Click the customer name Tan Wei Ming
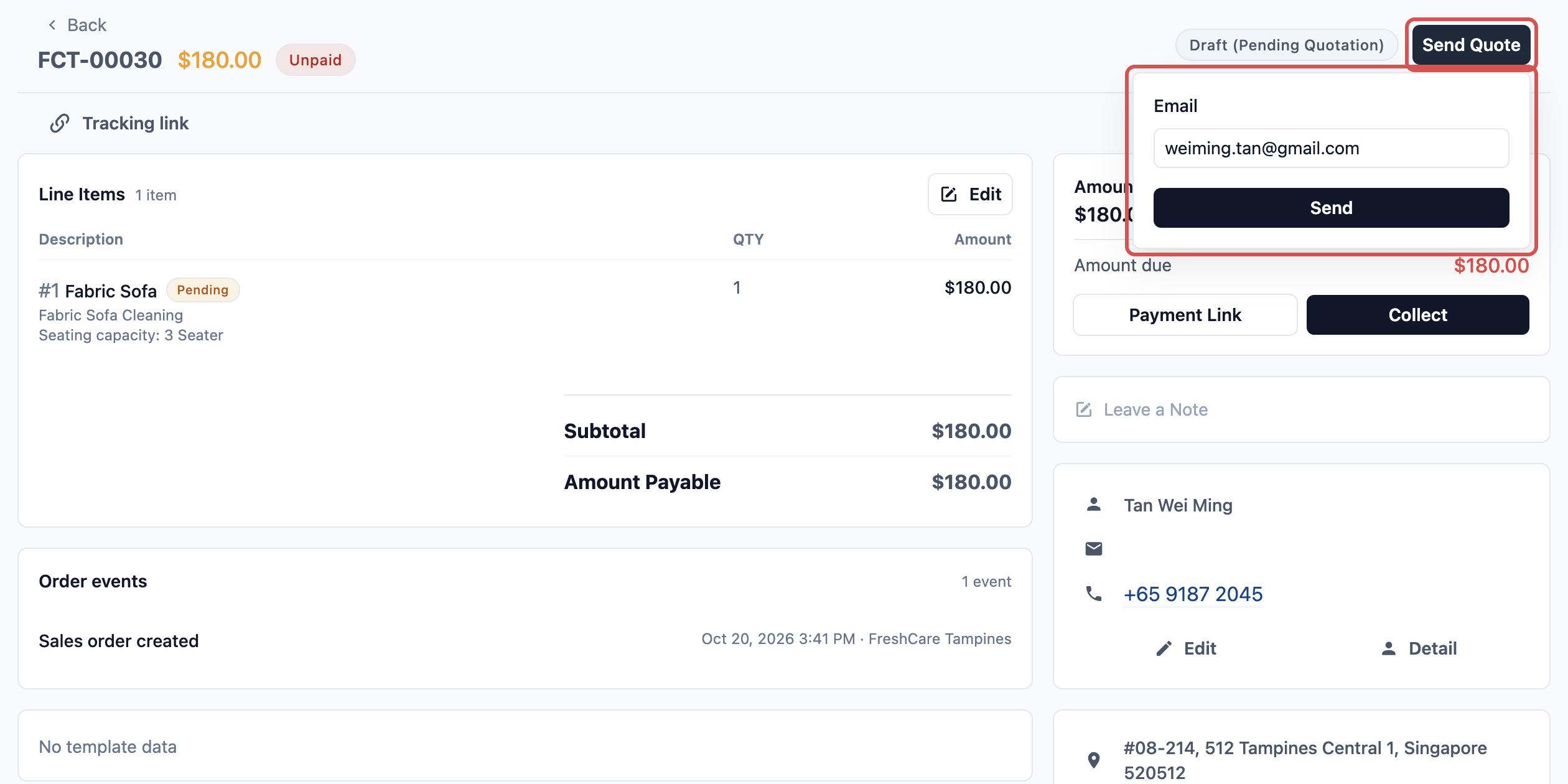The width and height of the screenshot is (1568, 784). (x=1178, y=505)
